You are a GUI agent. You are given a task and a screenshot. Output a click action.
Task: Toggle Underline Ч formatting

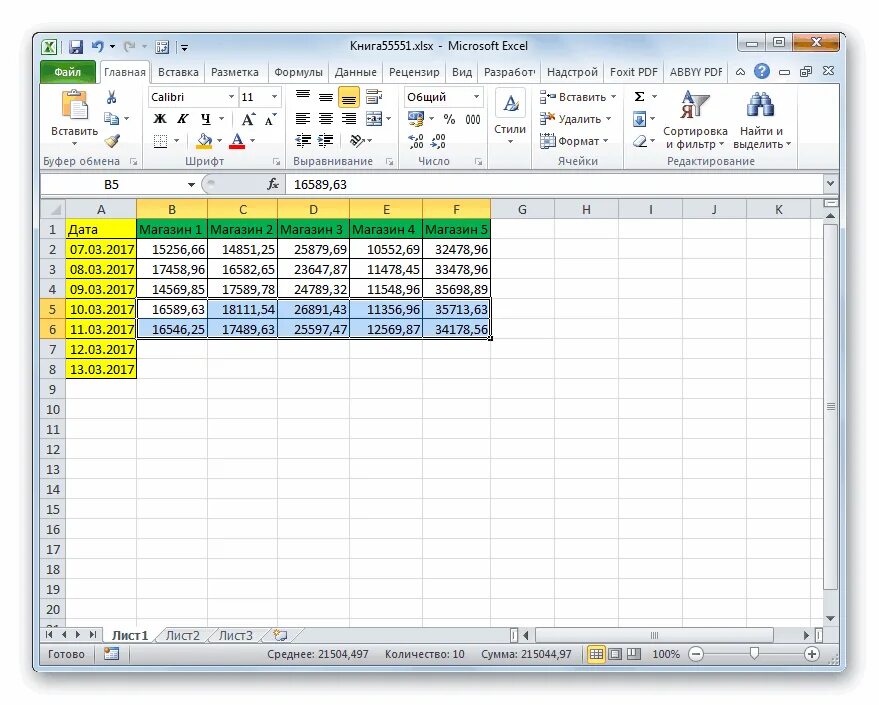click(x=206, y=119)
